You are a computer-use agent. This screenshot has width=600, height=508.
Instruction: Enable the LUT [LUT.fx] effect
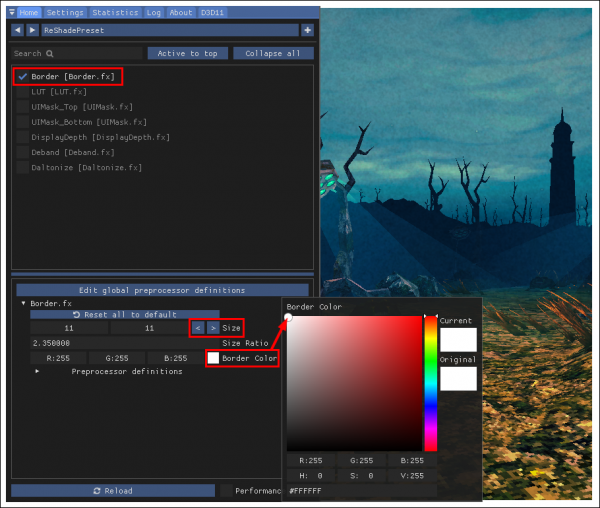coord(23,91)
